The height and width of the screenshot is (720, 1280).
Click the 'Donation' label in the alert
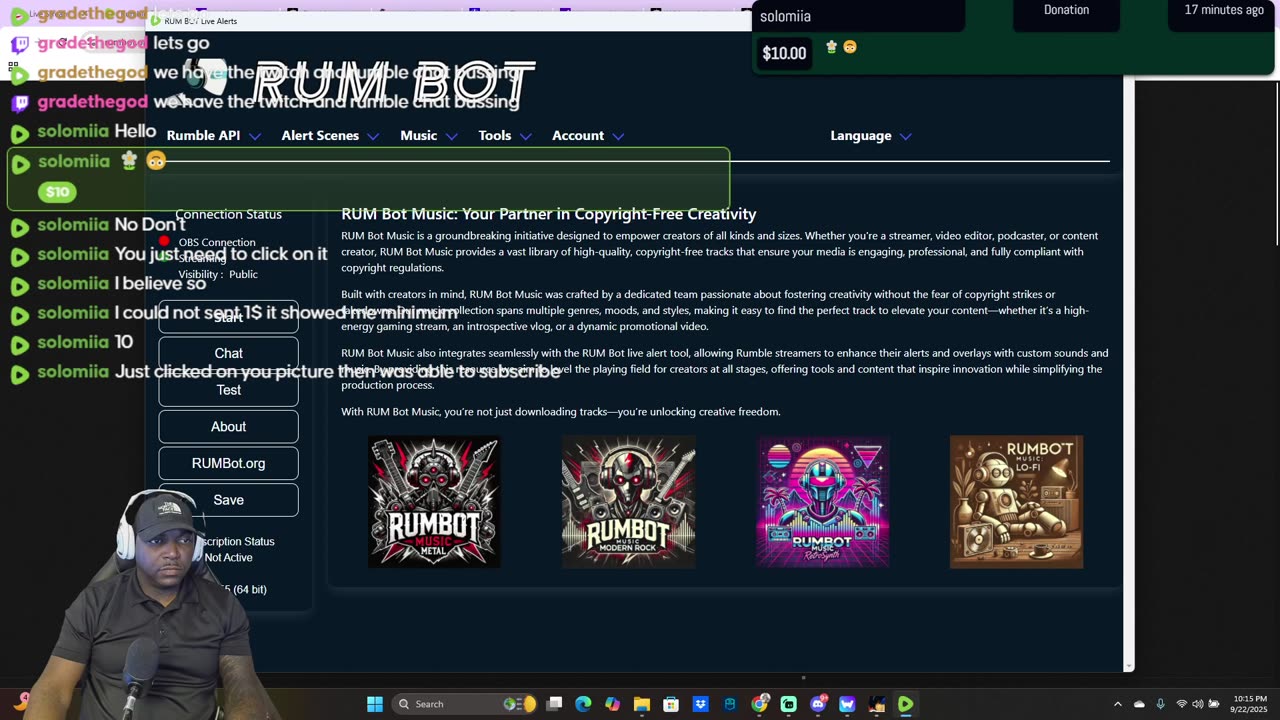1066,10
